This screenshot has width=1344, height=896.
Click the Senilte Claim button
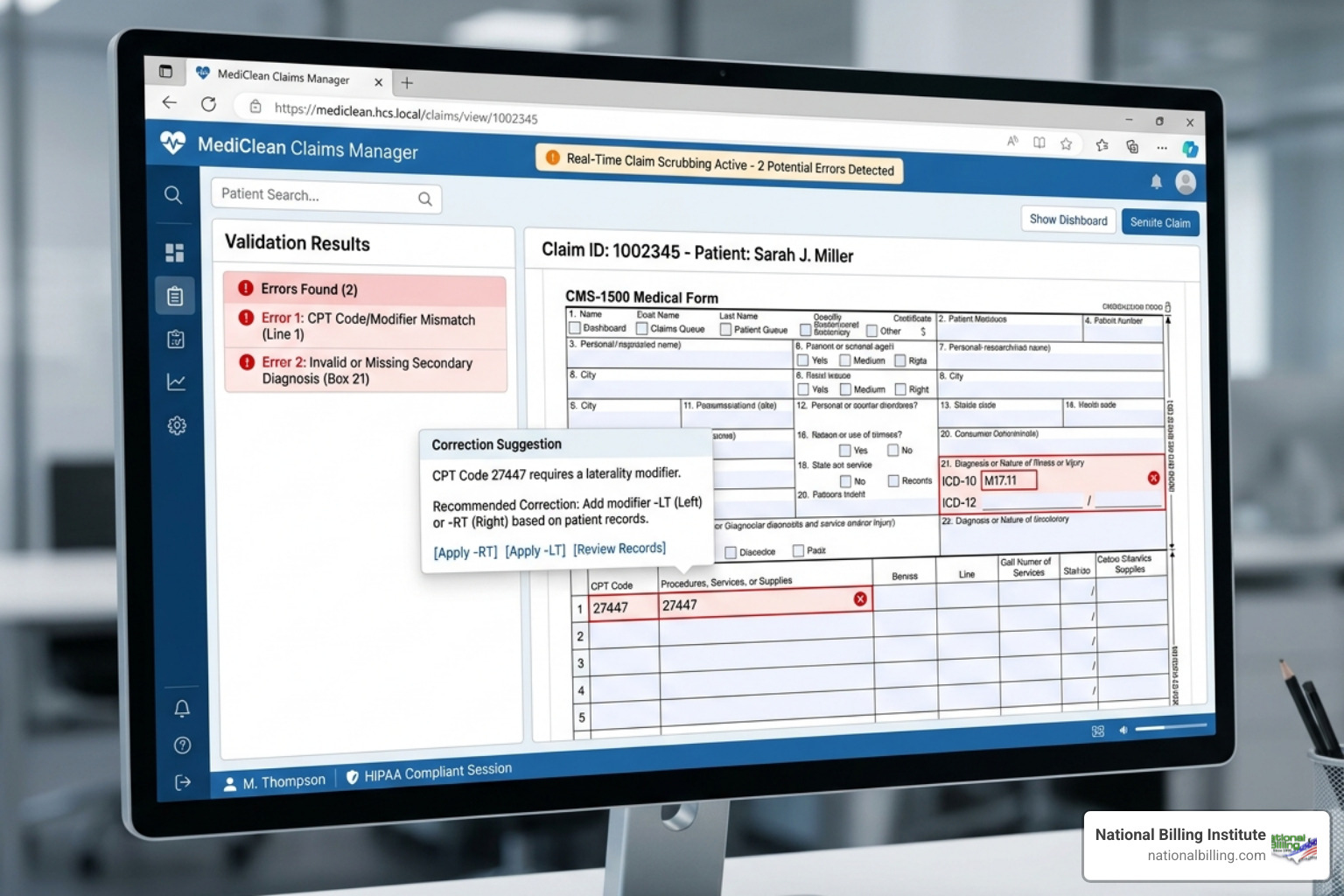point(1160,222)
